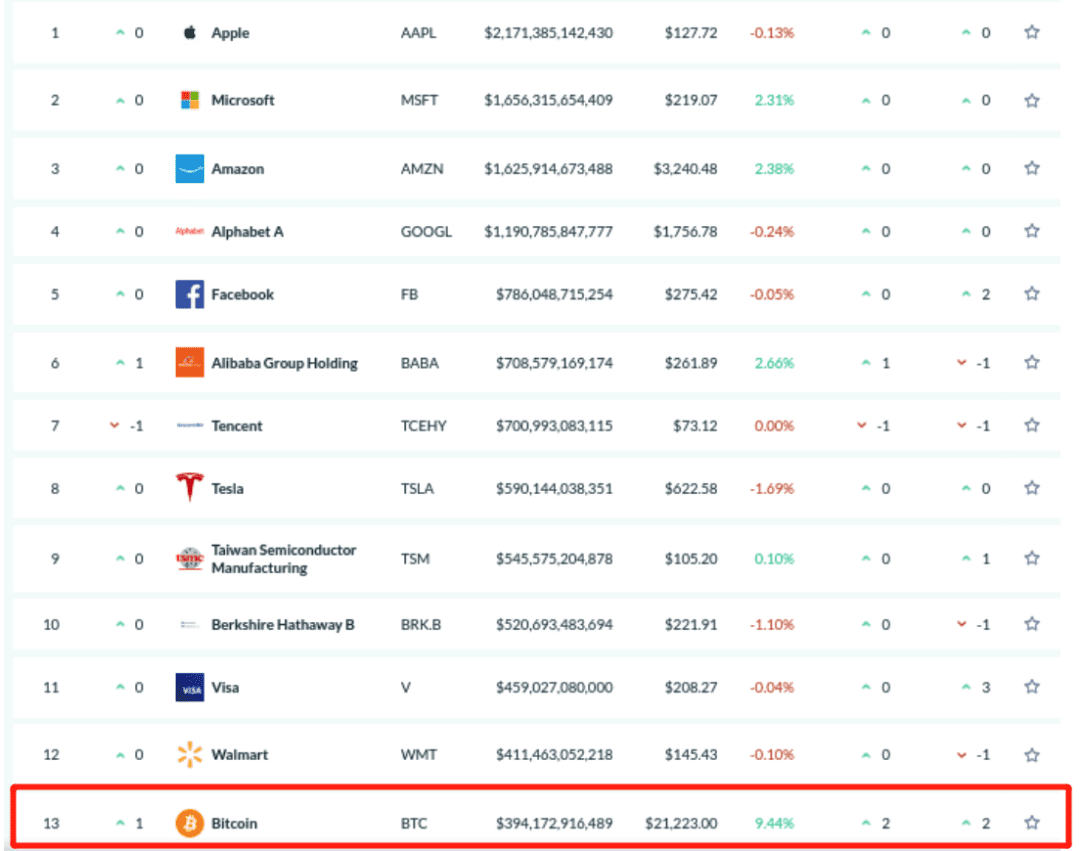Toggle the Tencent row star

click(x=1032, y=425)
